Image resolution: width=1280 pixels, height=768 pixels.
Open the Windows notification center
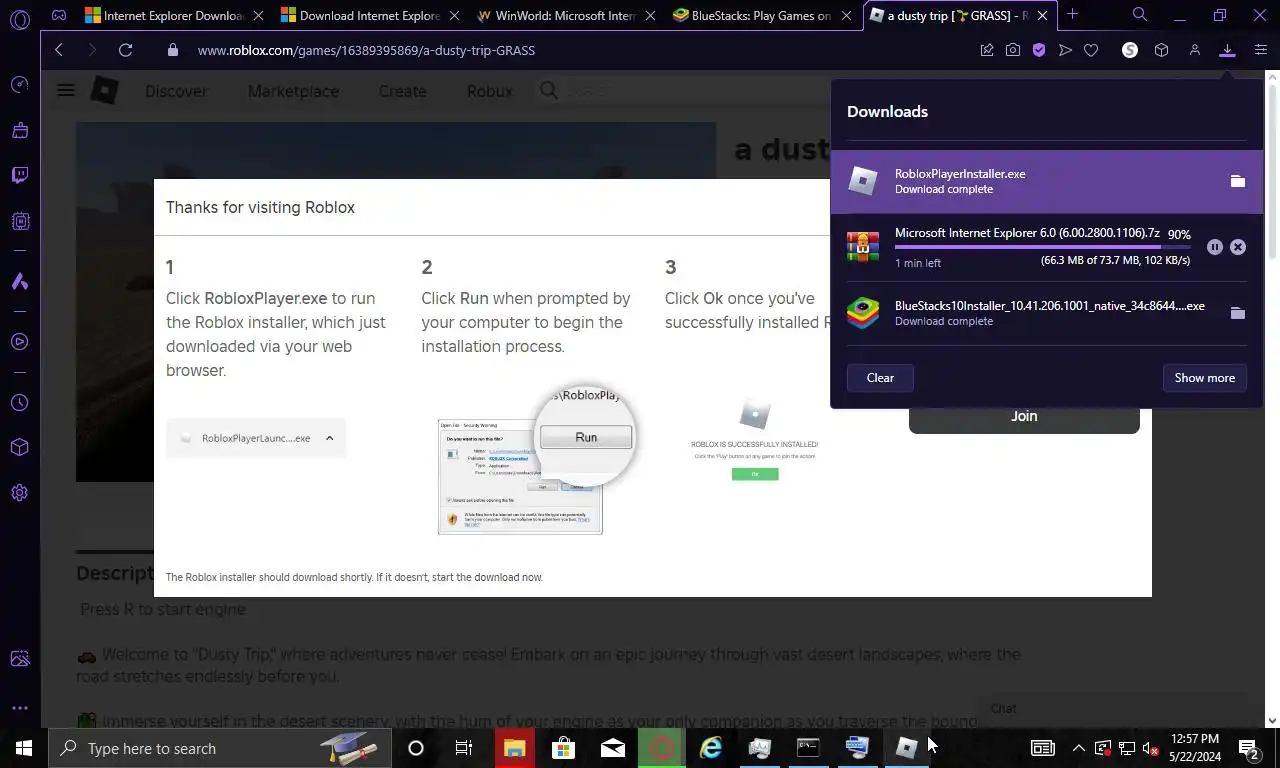coord(1248,748)
